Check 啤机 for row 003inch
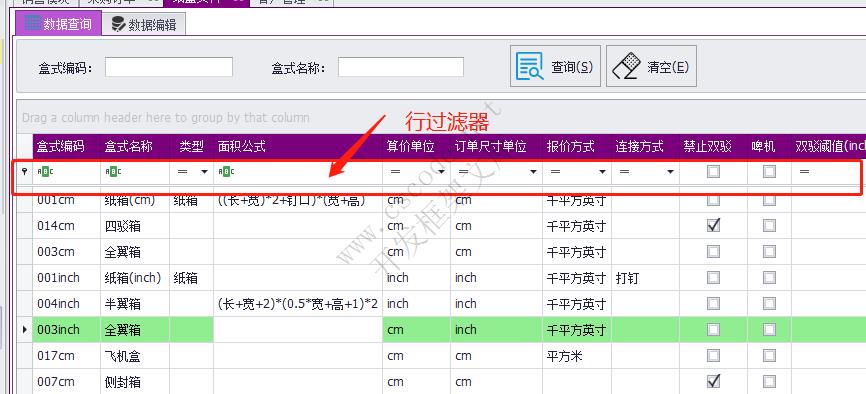 tap(769, 330)
